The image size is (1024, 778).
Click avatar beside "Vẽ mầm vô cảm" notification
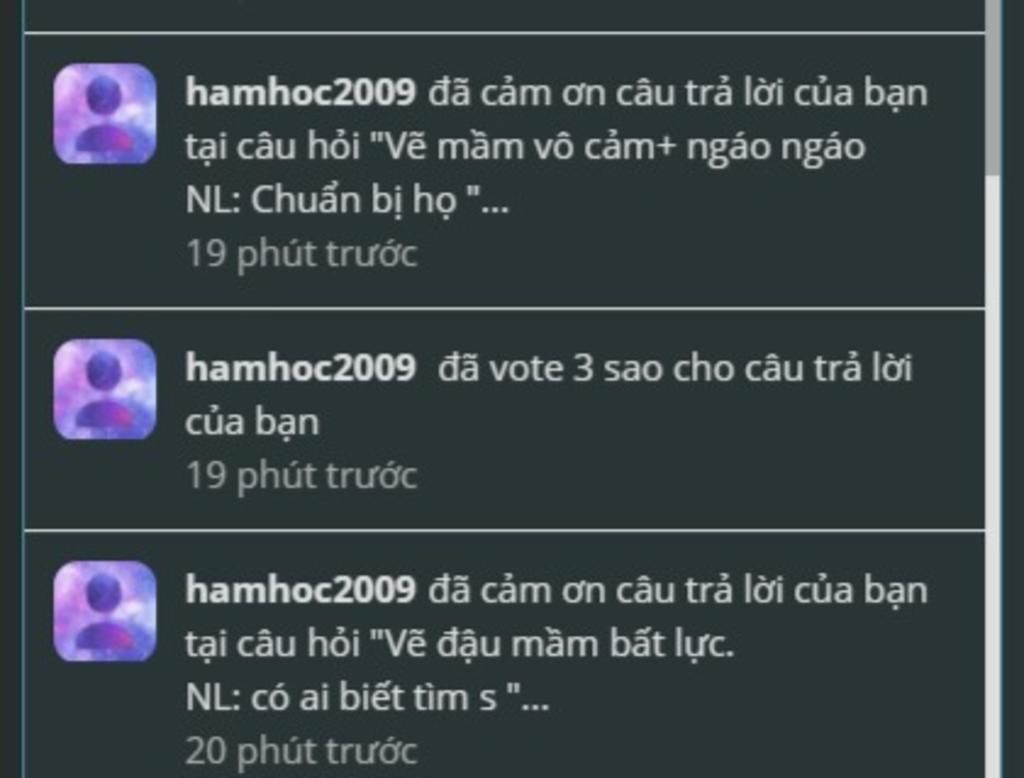(x=104, y=114)
